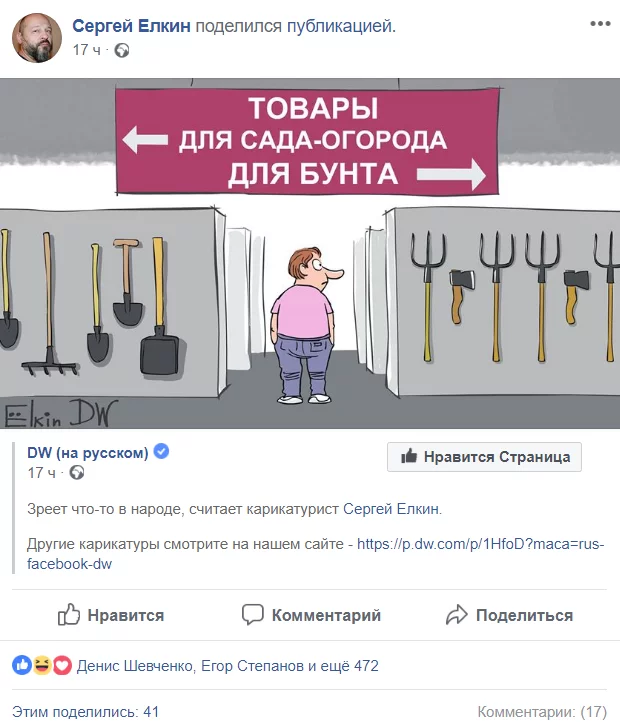The width and height of the screenshot is (620, 724).
Task: View shares via Этим поделились: 41
Action: [x=85, y=712]
